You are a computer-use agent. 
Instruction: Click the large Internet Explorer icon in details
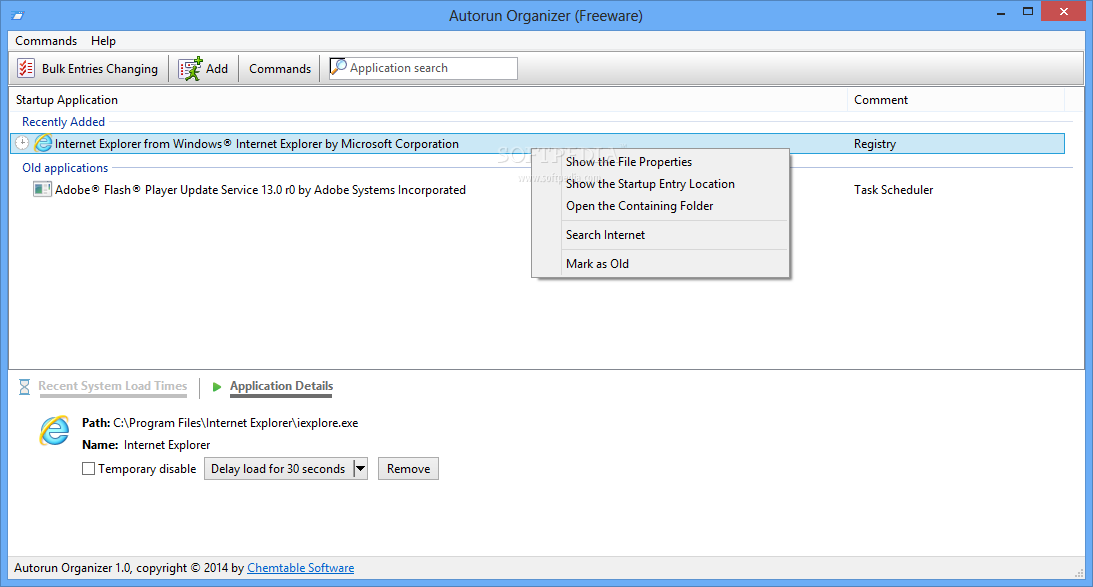(54, 431)
